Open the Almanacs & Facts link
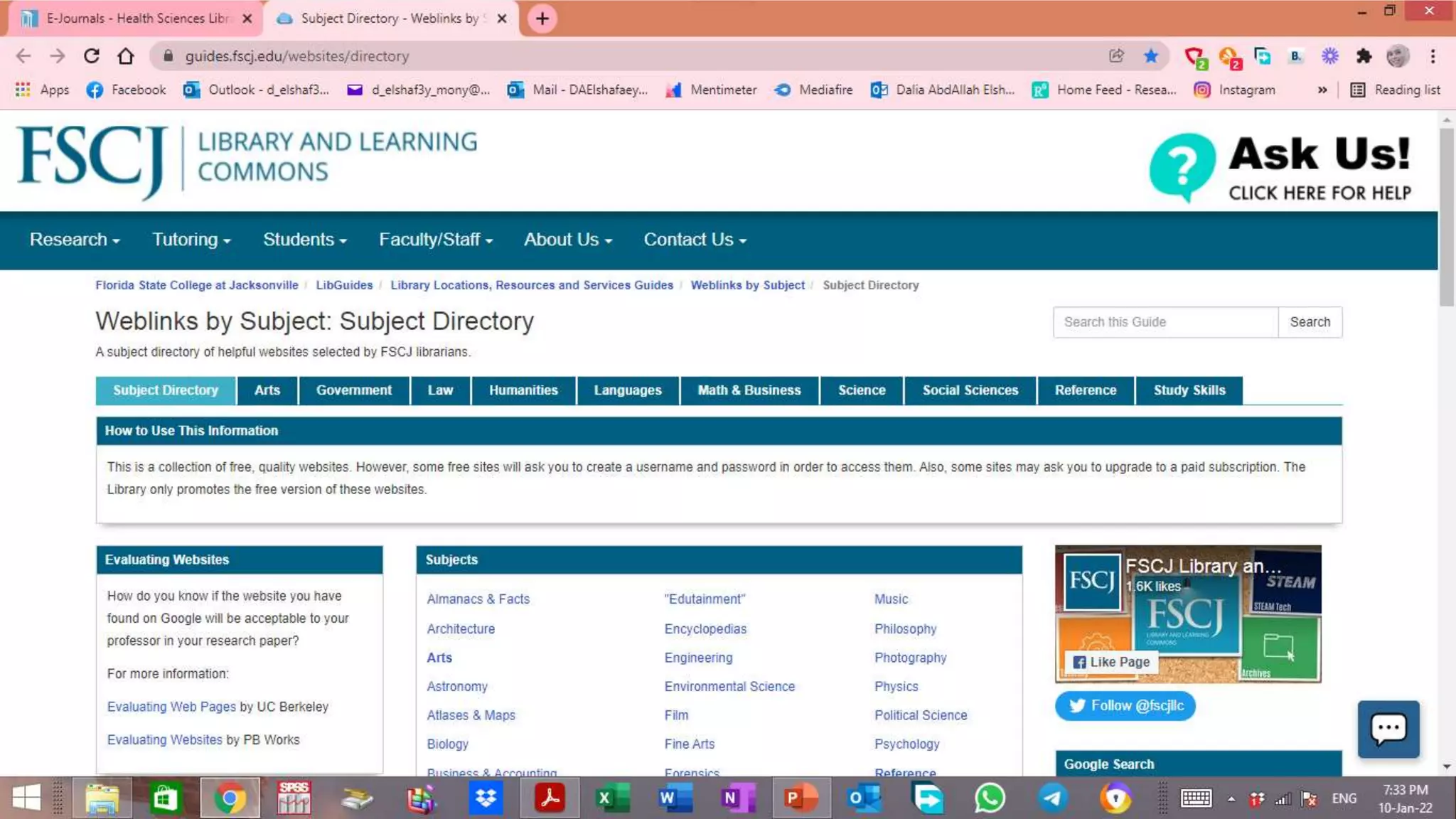 (x=478, y=599)
